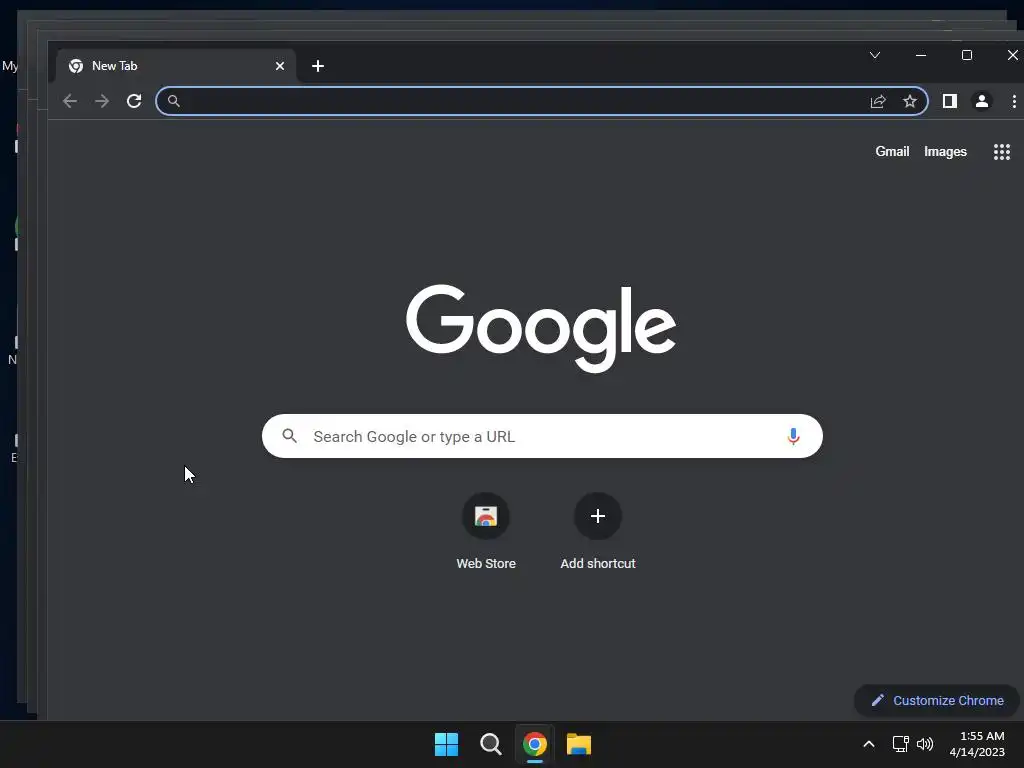1024x768 pixels.
Task: Start voice search with the microphone
Action: tap(793, 436)
